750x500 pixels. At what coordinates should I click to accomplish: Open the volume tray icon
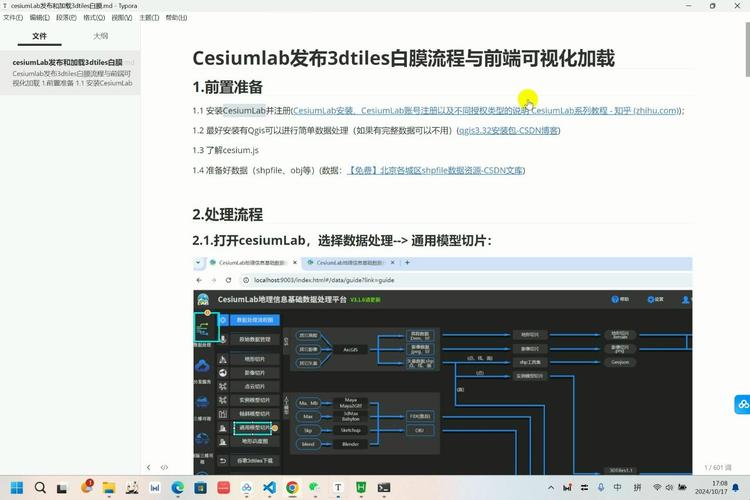pos(669,488)
